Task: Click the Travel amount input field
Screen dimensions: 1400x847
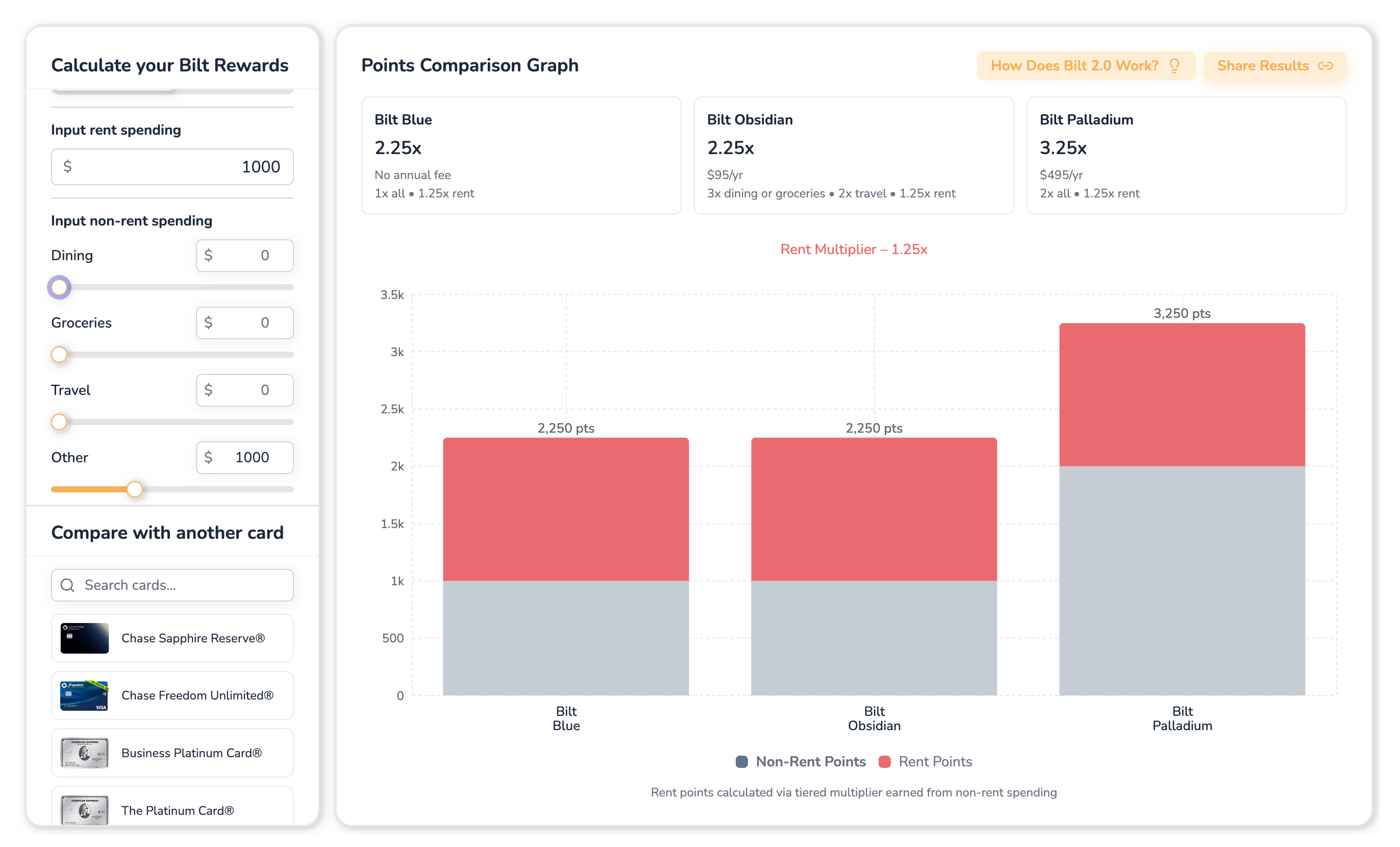Action: click(245, 390)
